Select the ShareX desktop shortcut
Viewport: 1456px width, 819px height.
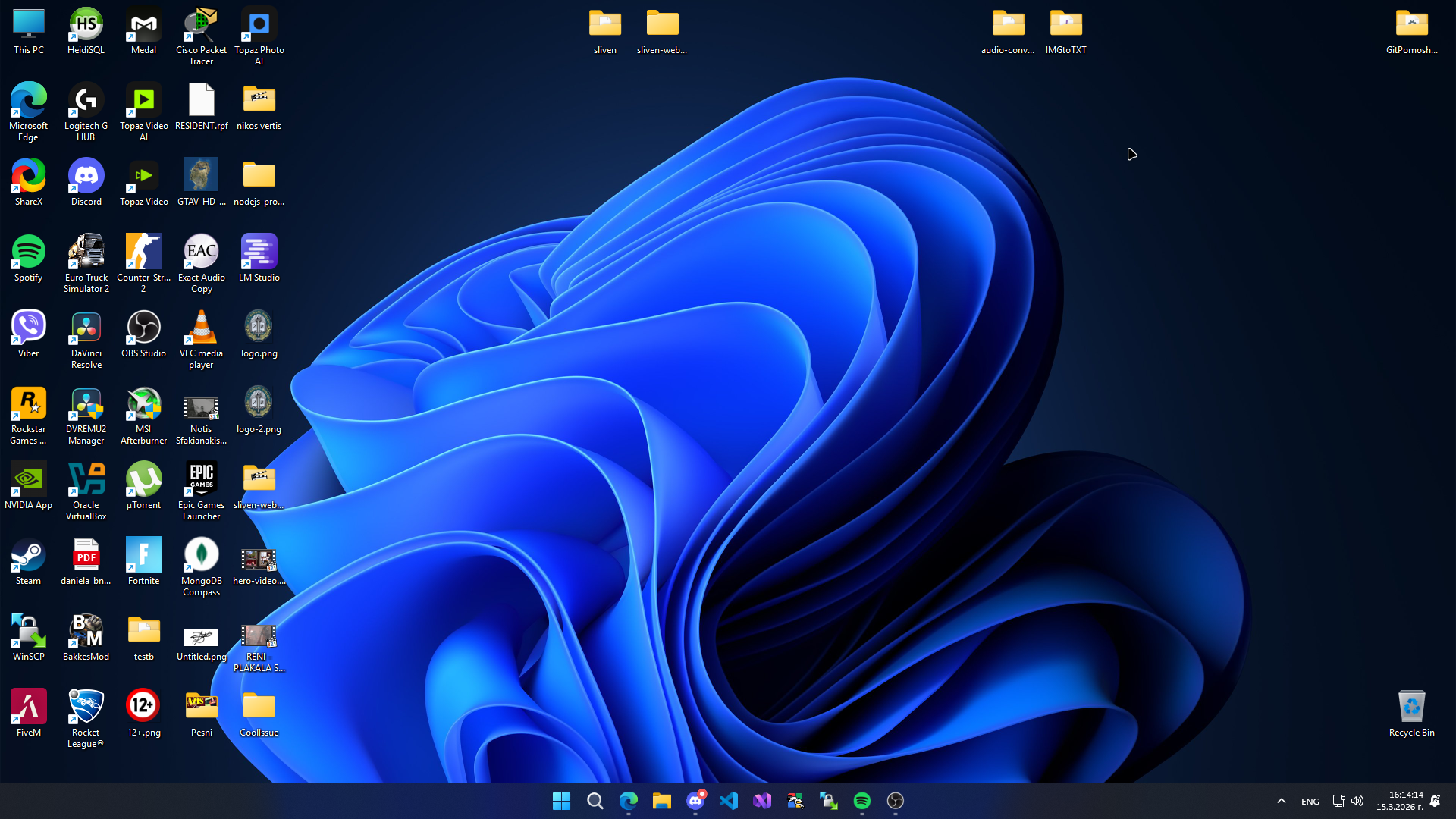(29, 184)
